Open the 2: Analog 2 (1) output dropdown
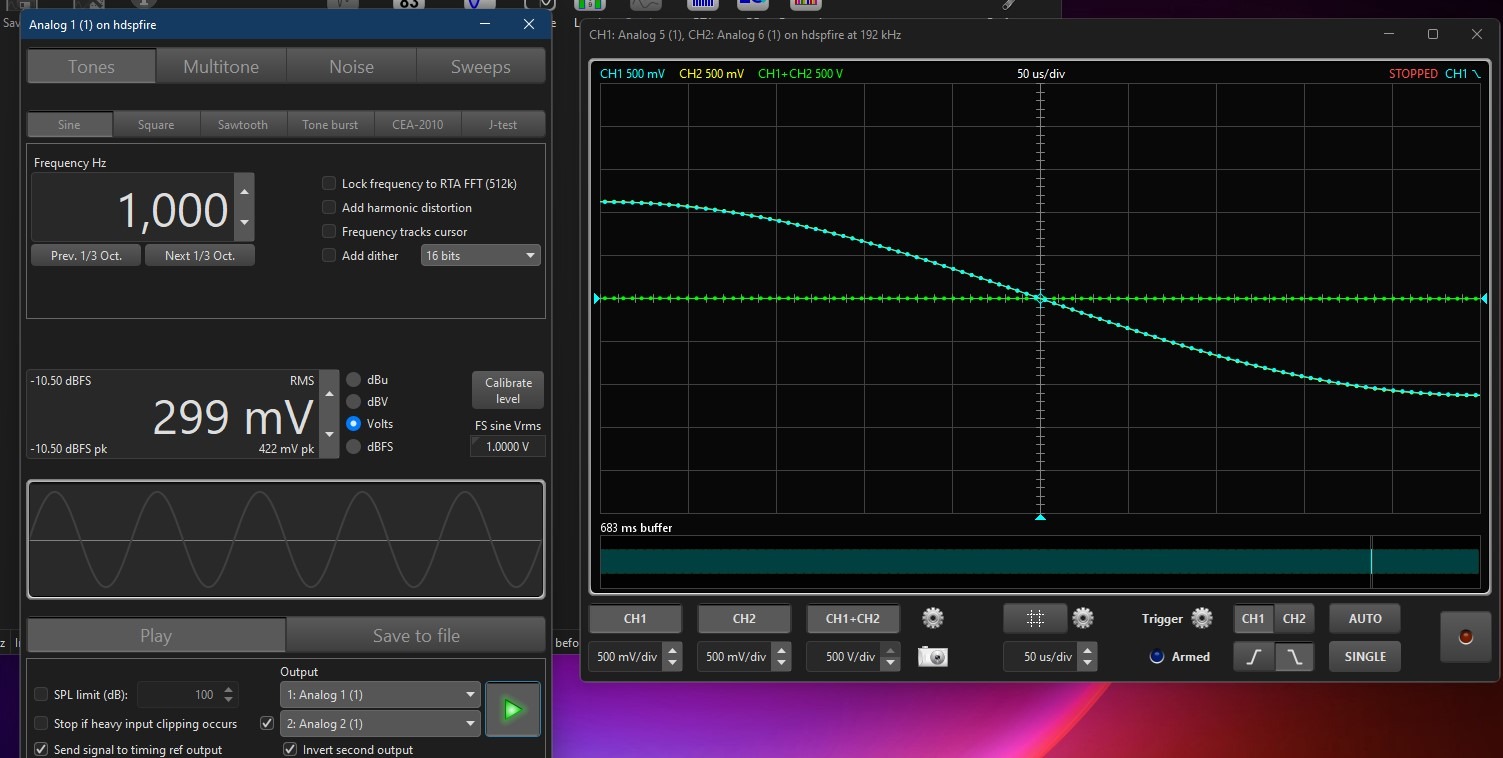The height and width of the screenshot is (758, 1503). (380, 723)
